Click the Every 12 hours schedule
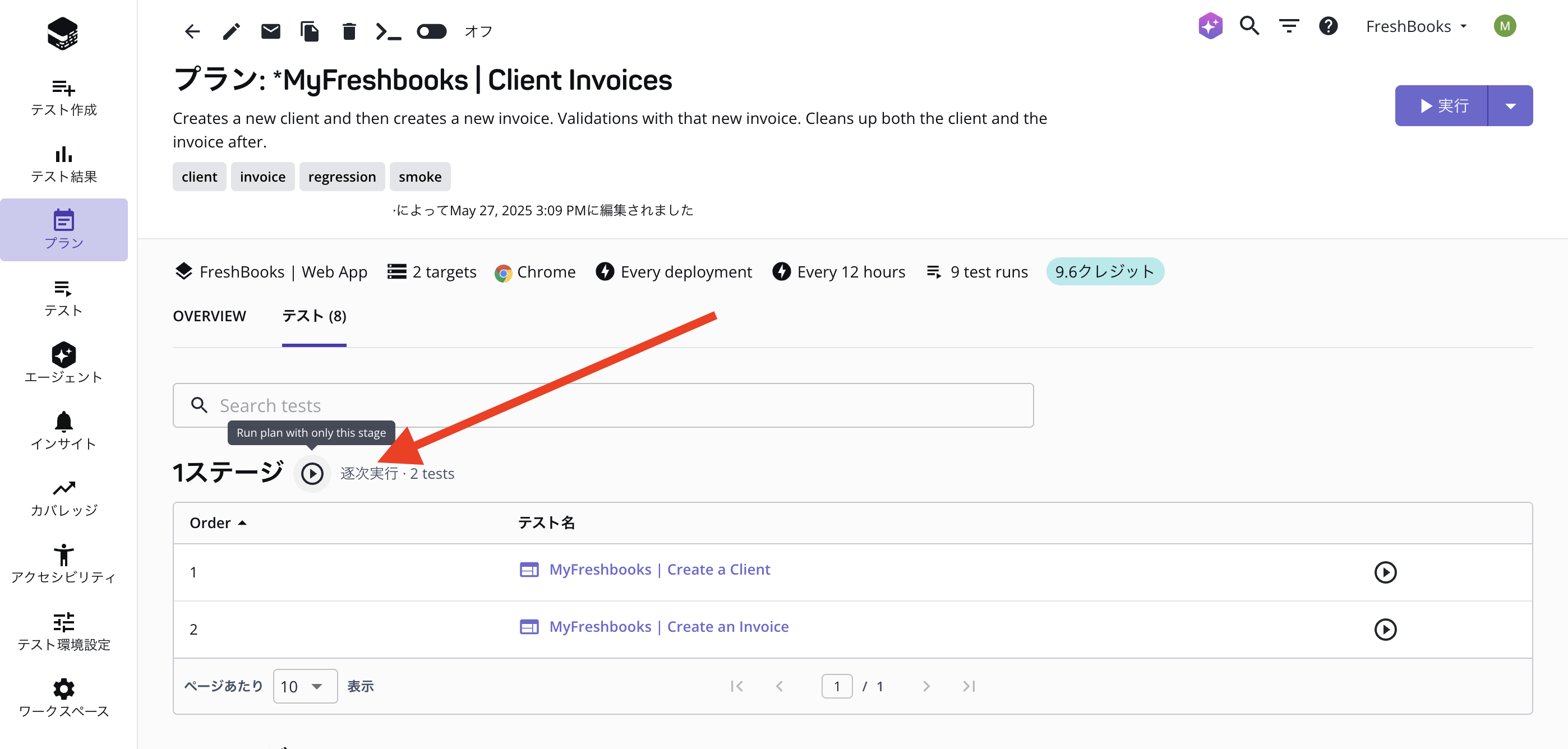 click(839, 271)
